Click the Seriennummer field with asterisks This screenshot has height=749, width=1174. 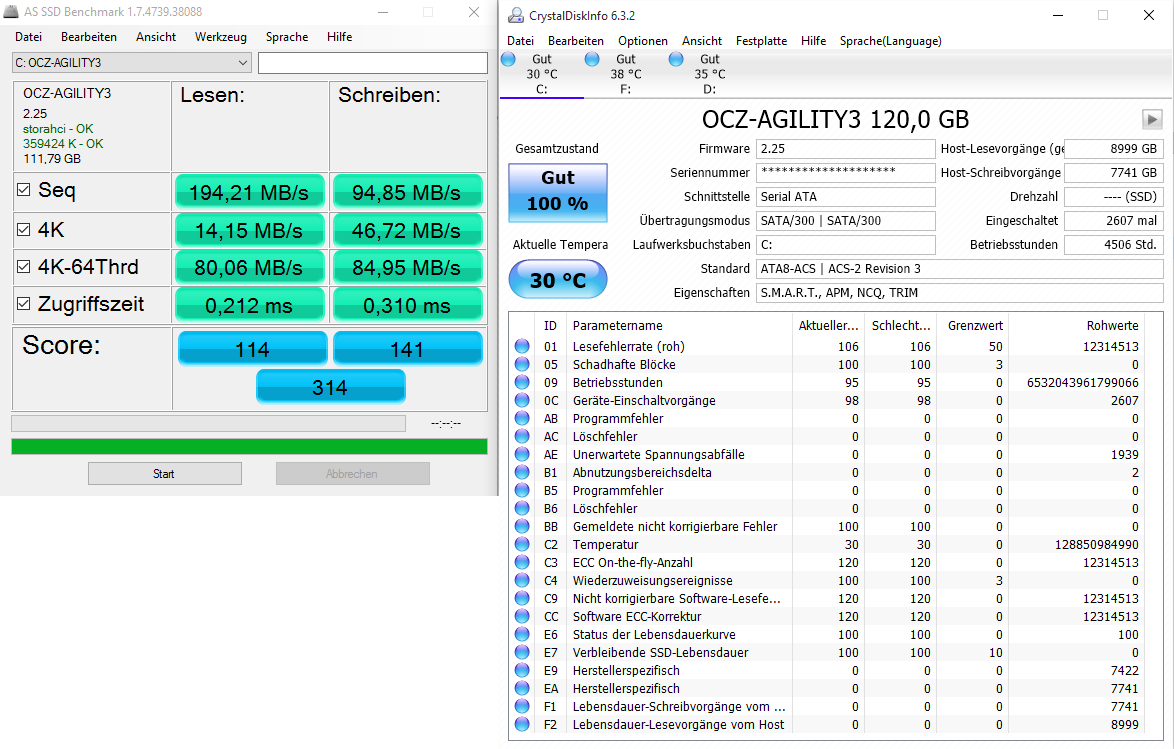(x=845, y=173)
